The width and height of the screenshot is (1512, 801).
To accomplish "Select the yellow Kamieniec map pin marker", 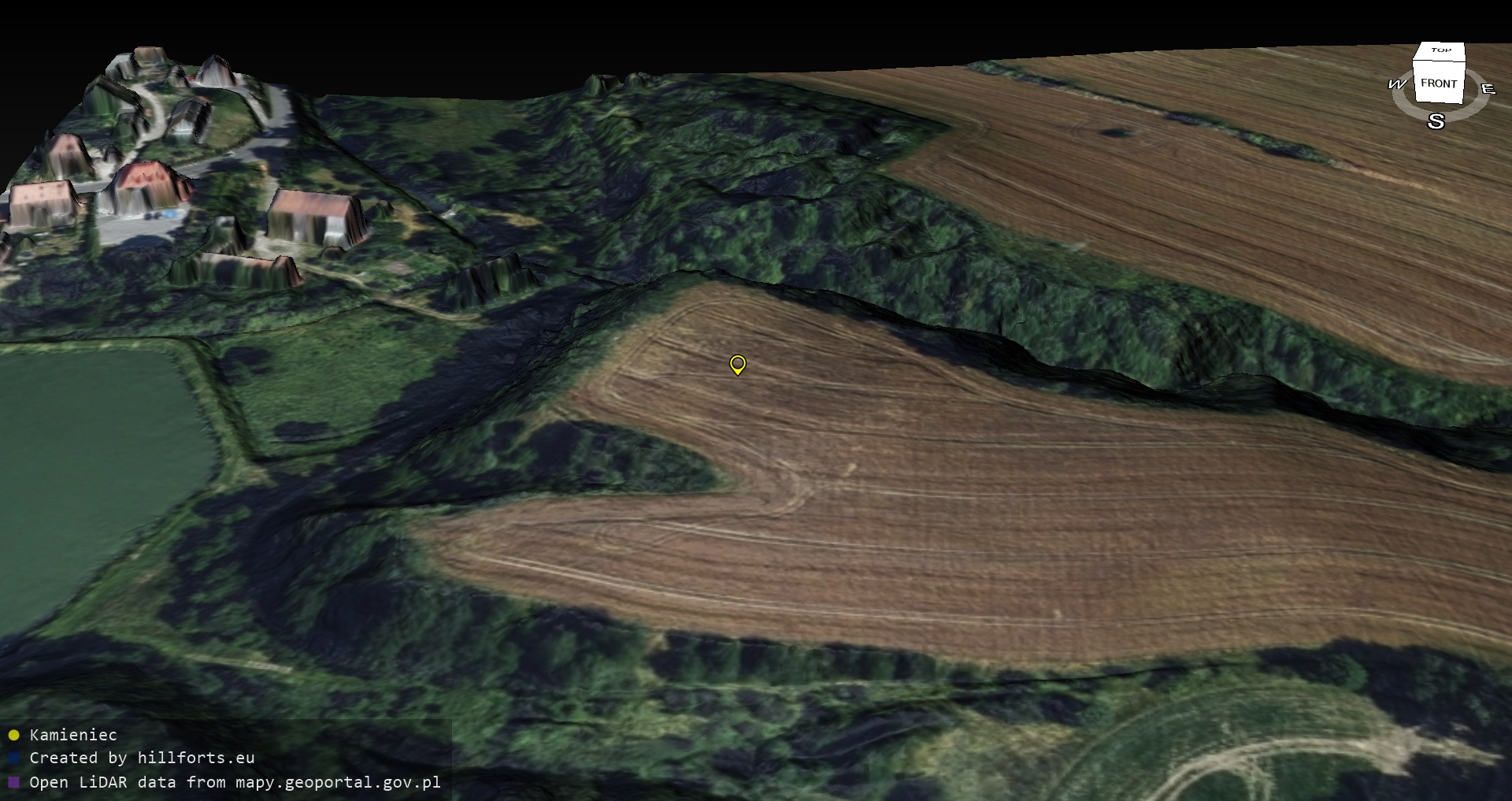I will 737,364.
